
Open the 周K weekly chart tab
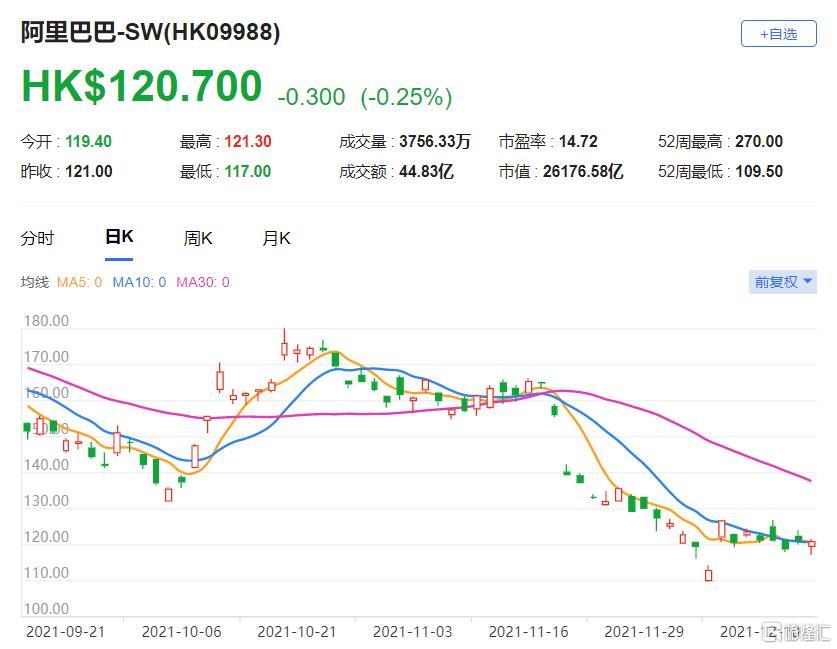(198, 238)
